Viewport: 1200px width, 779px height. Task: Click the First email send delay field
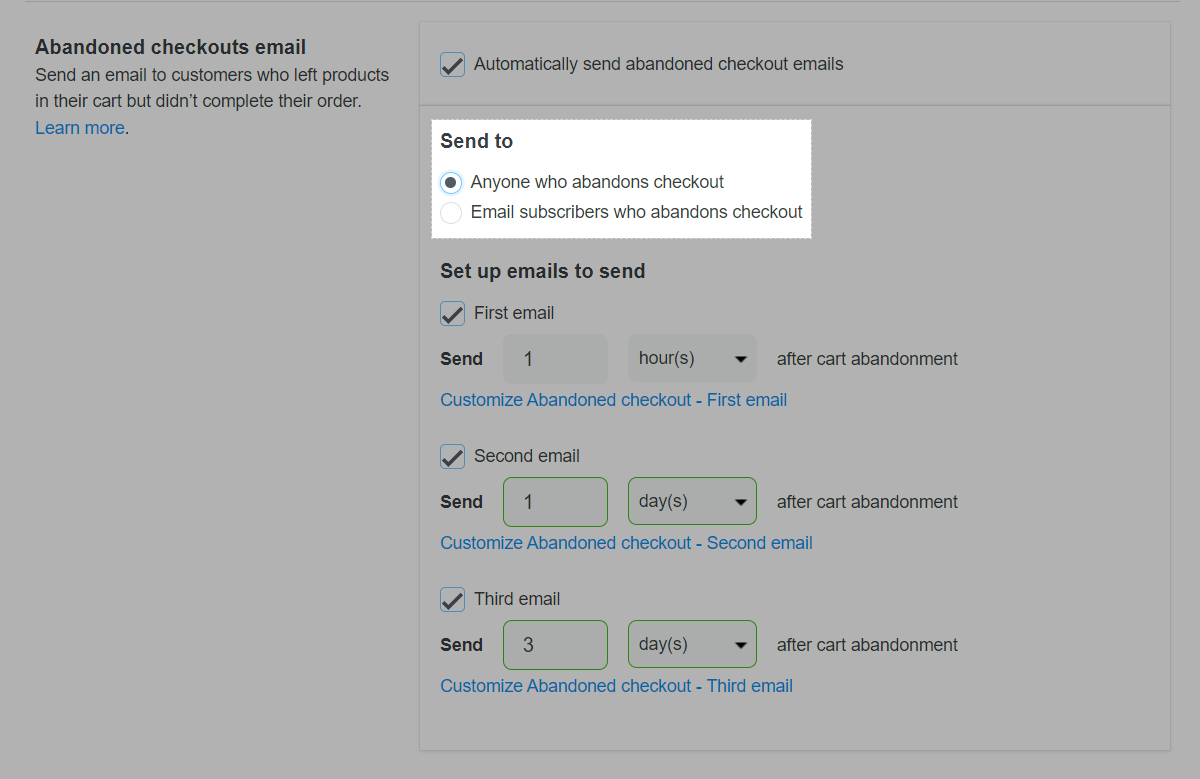[555, 359]
